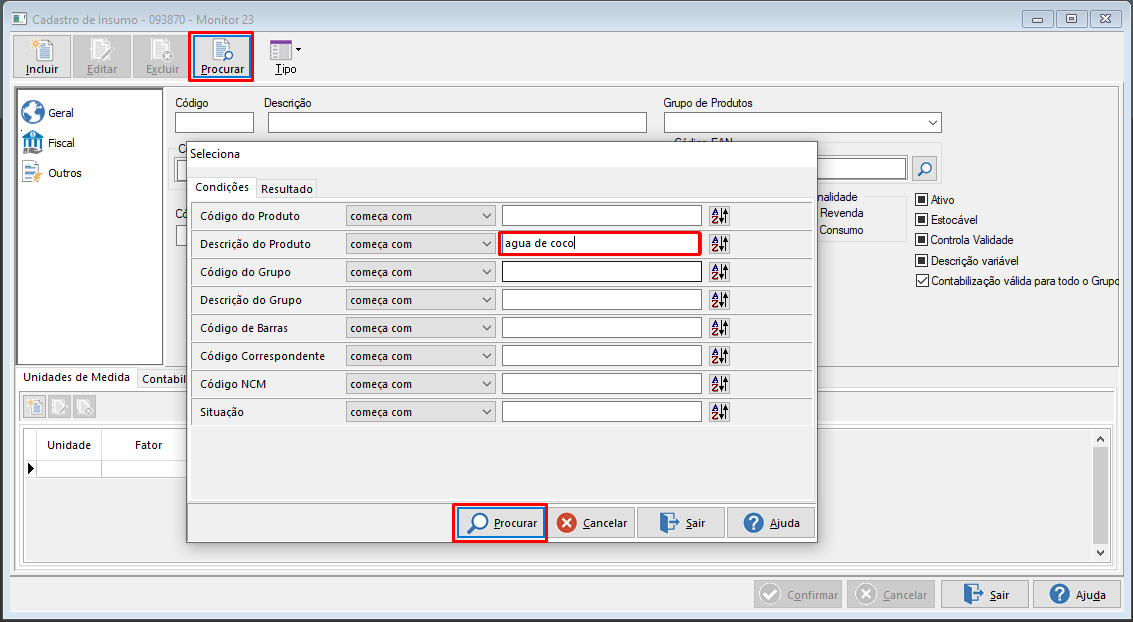Select Geral in the side panel

[48, 113]
